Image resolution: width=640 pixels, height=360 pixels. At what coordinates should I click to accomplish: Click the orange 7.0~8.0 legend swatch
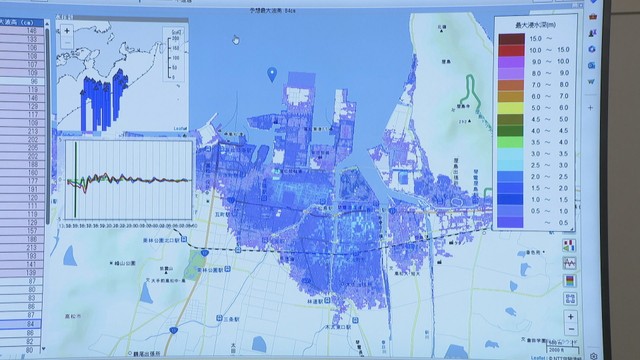(511, 85)
